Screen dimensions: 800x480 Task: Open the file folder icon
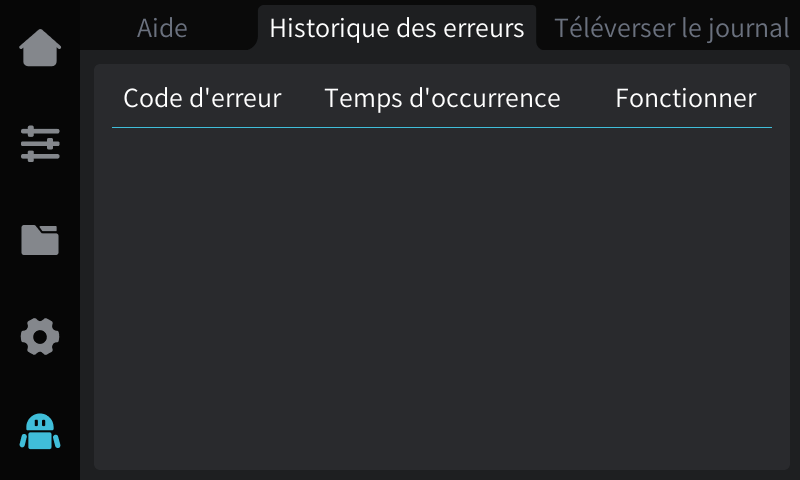pos(40,240)
